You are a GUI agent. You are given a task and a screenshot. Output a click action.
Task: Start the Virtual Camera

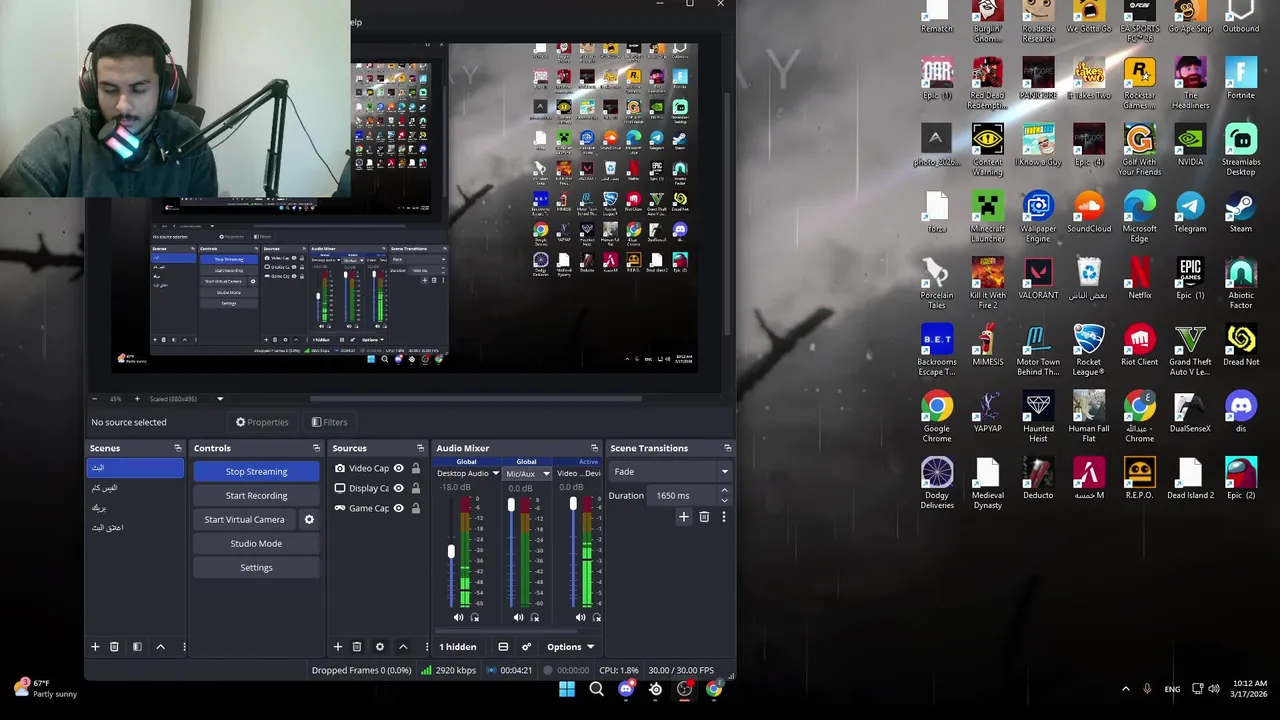pos(245,519)
